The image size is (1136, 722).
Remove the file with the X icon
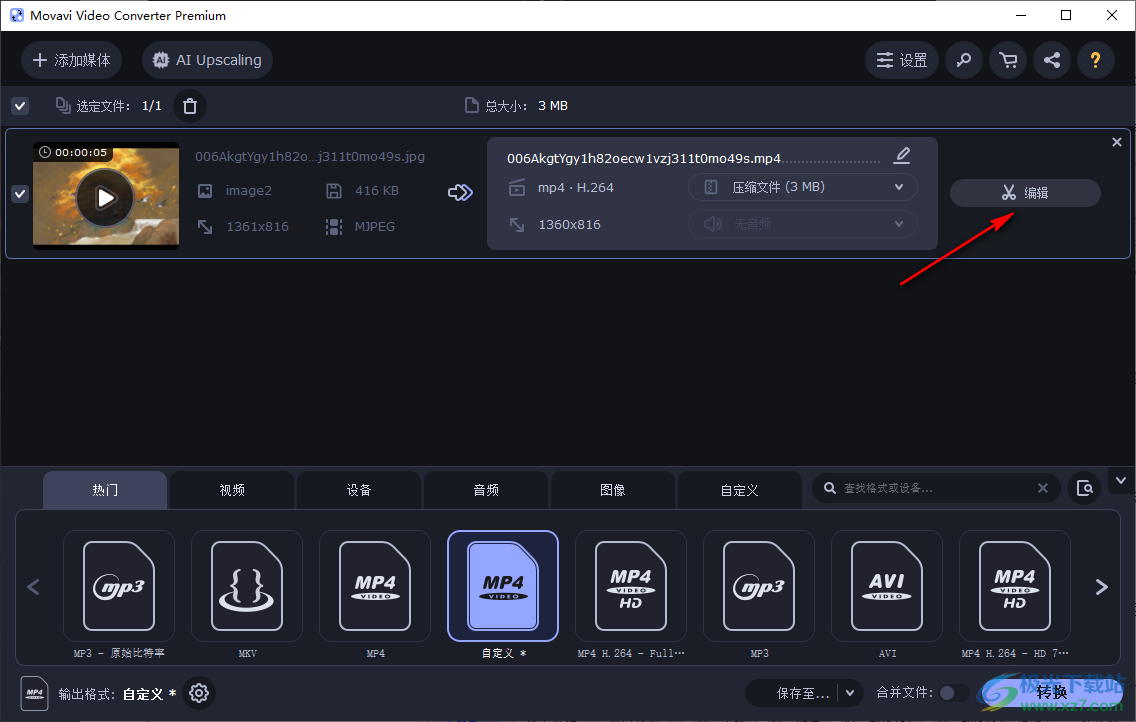pos(1116,143)
